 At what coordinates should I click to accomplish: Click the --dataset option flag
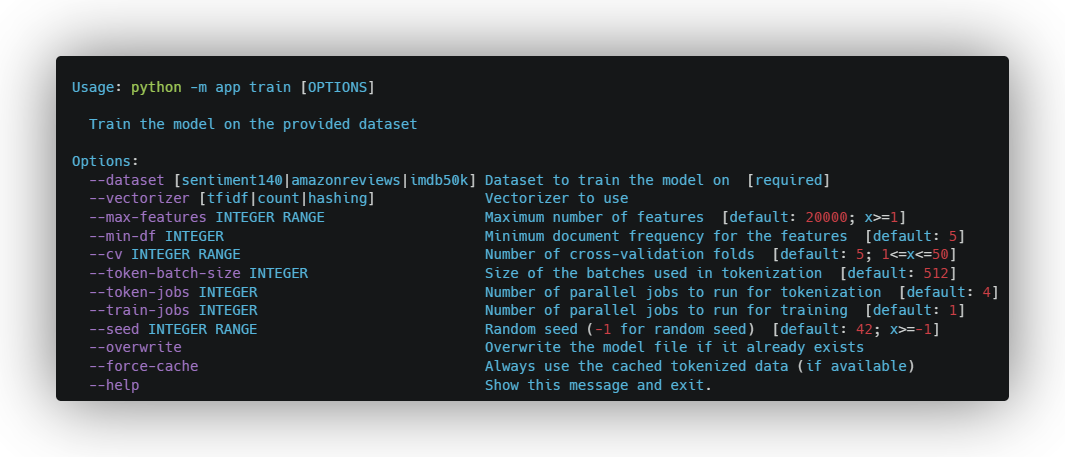click(x=126, y=180)
